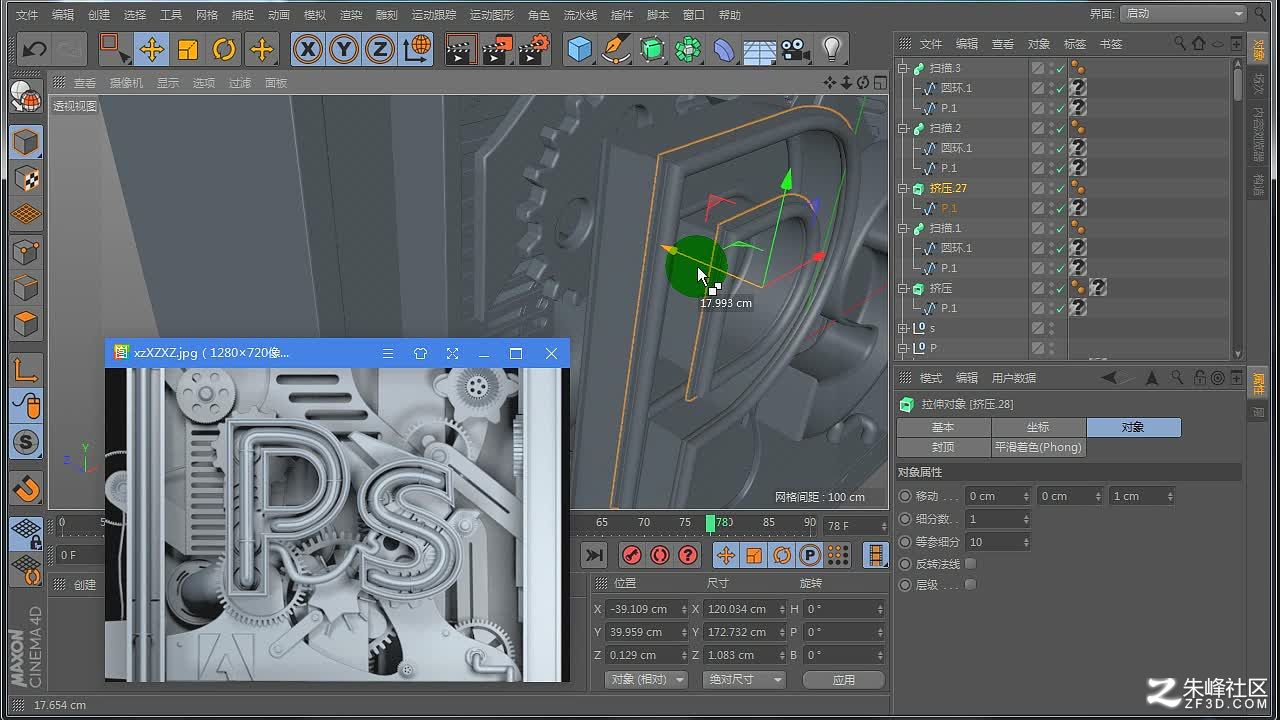1280x720 pixels.
Task: Toggle the 反转法线 checkbox
Action: click(970, 564)
